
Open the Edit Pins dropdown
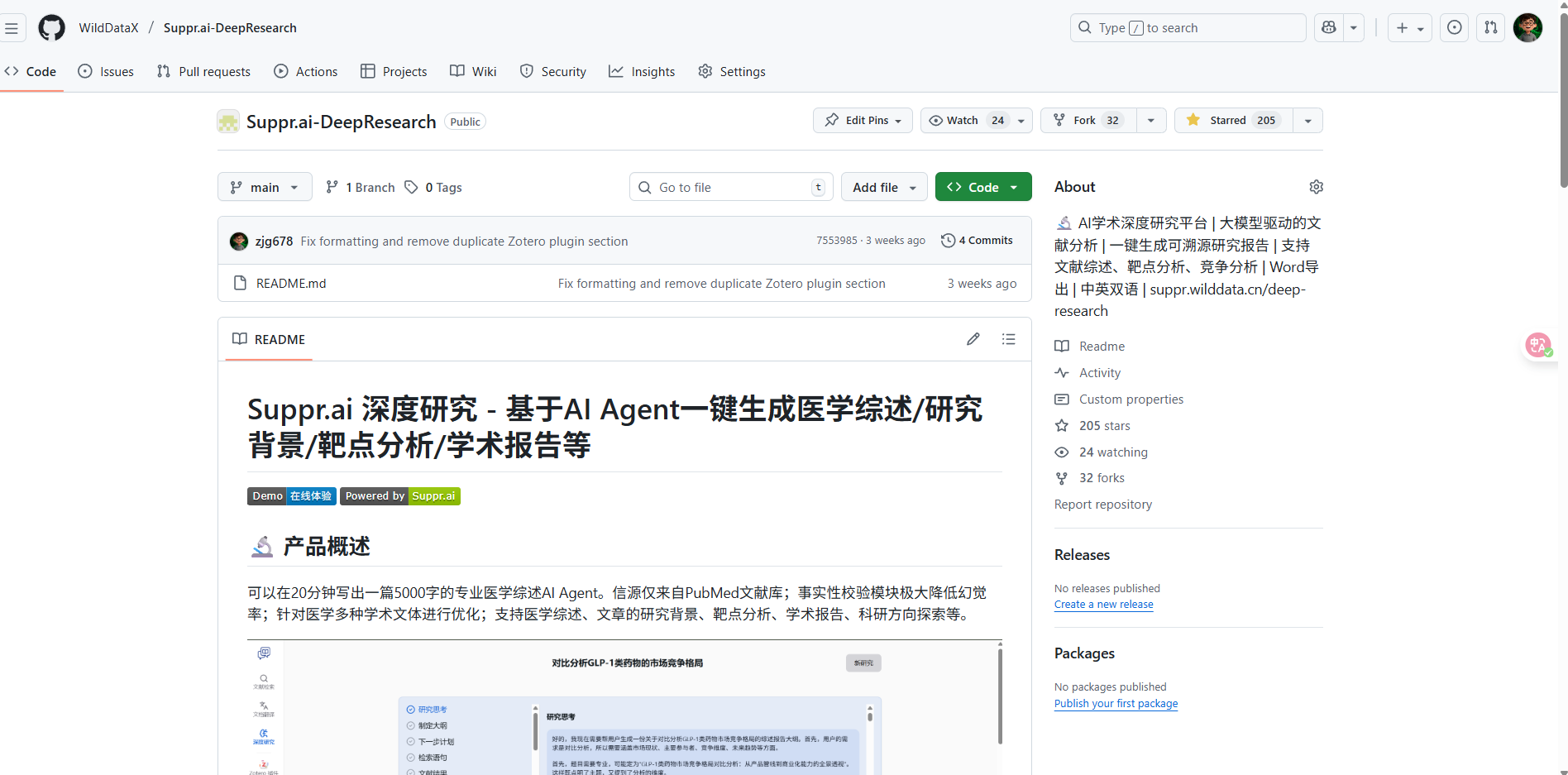point(863,121)
